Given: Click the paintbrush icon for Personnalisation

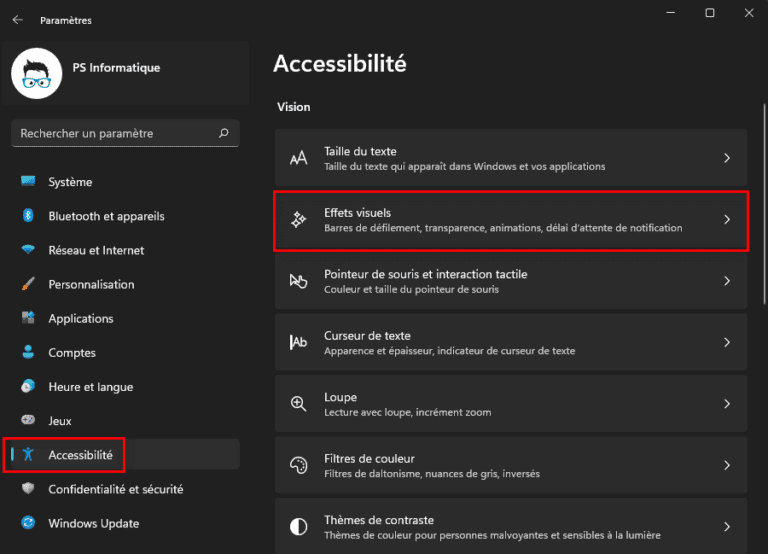Looking at the screenshot, I should point(28,284).
